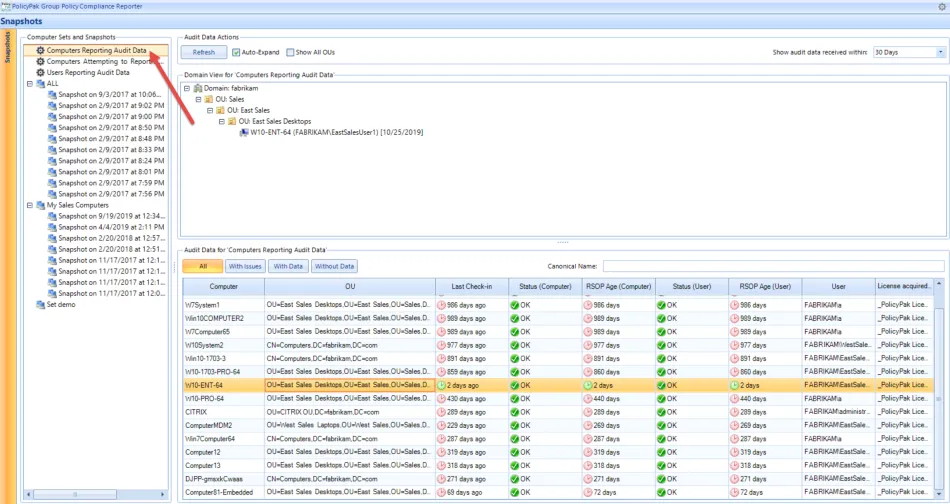This screenshot has width=950, height=504.
Task: Click the gear icon for Users Reporting Audit Data
Action: point(40,73)
